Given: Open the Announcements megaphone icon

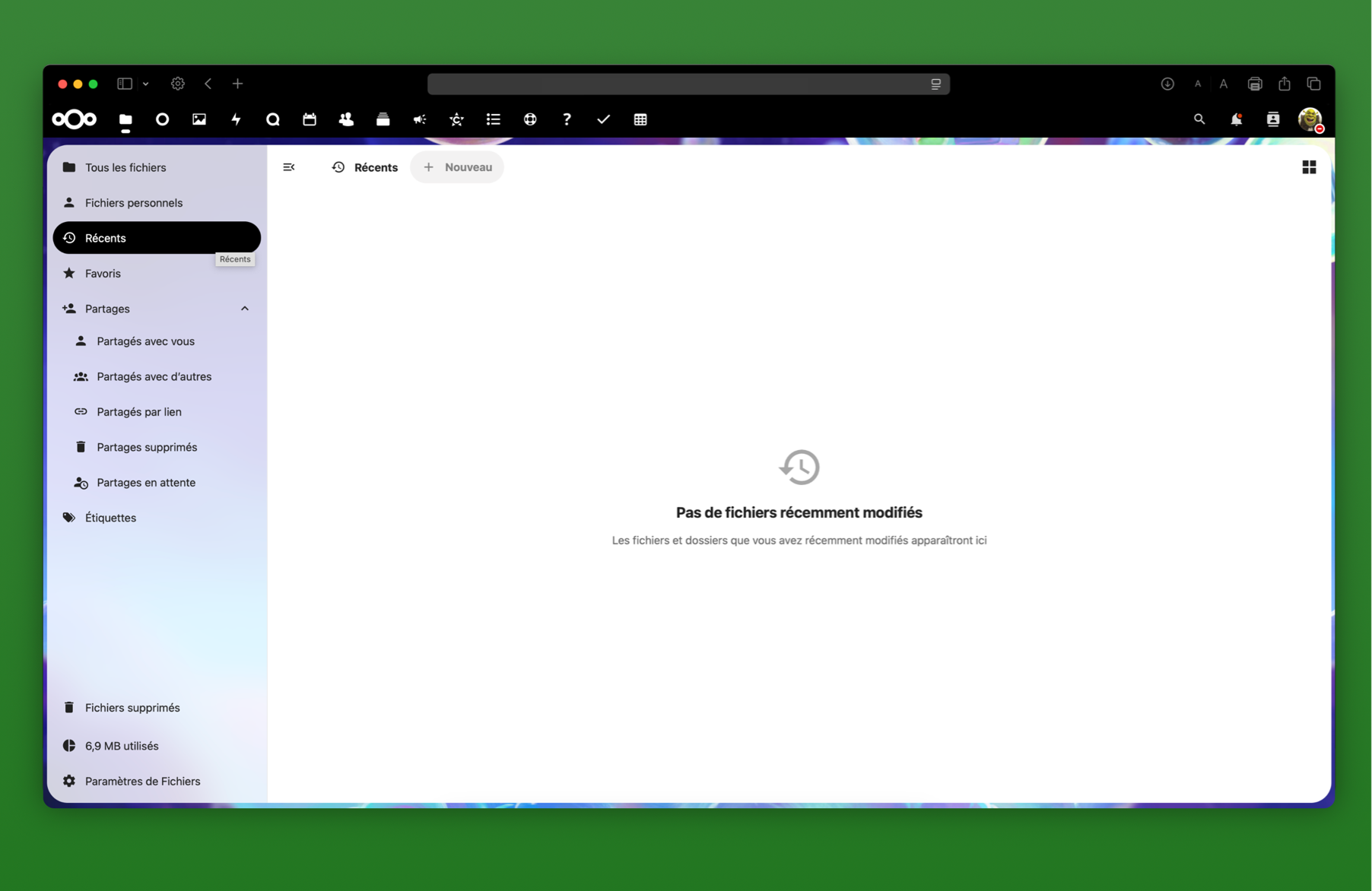Looking at the screenshot, I should (x=420, y=119).
